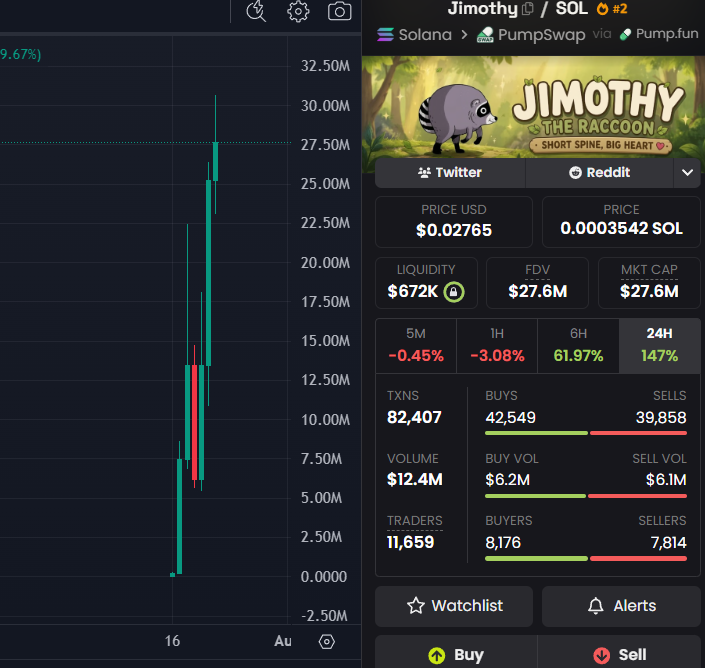Click the MKT CAP $27.6M box

pos(649,283)
